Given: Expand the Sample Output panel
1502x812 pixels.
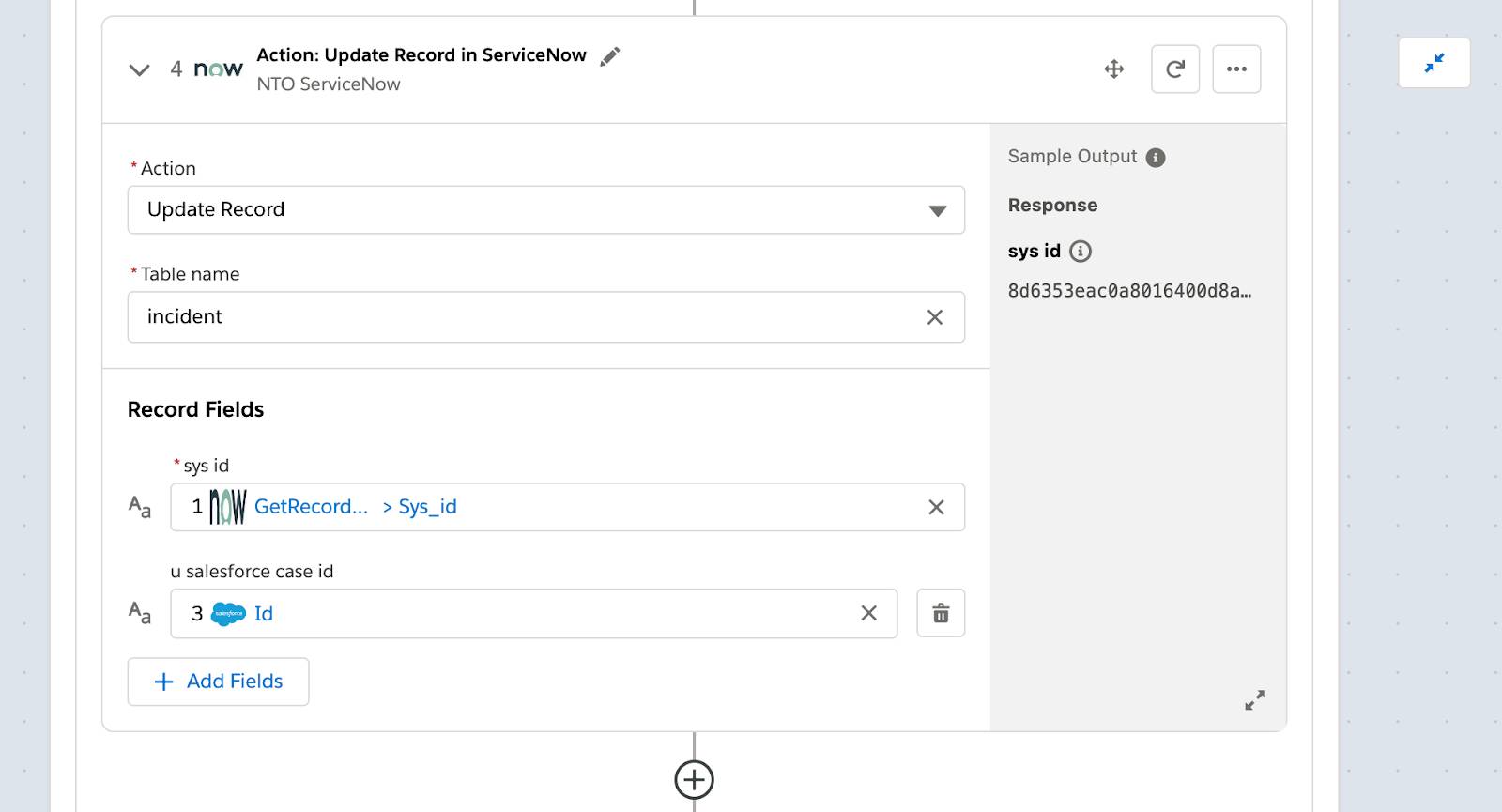Looking at the screenshot, I should click(x=1255, y=700).
